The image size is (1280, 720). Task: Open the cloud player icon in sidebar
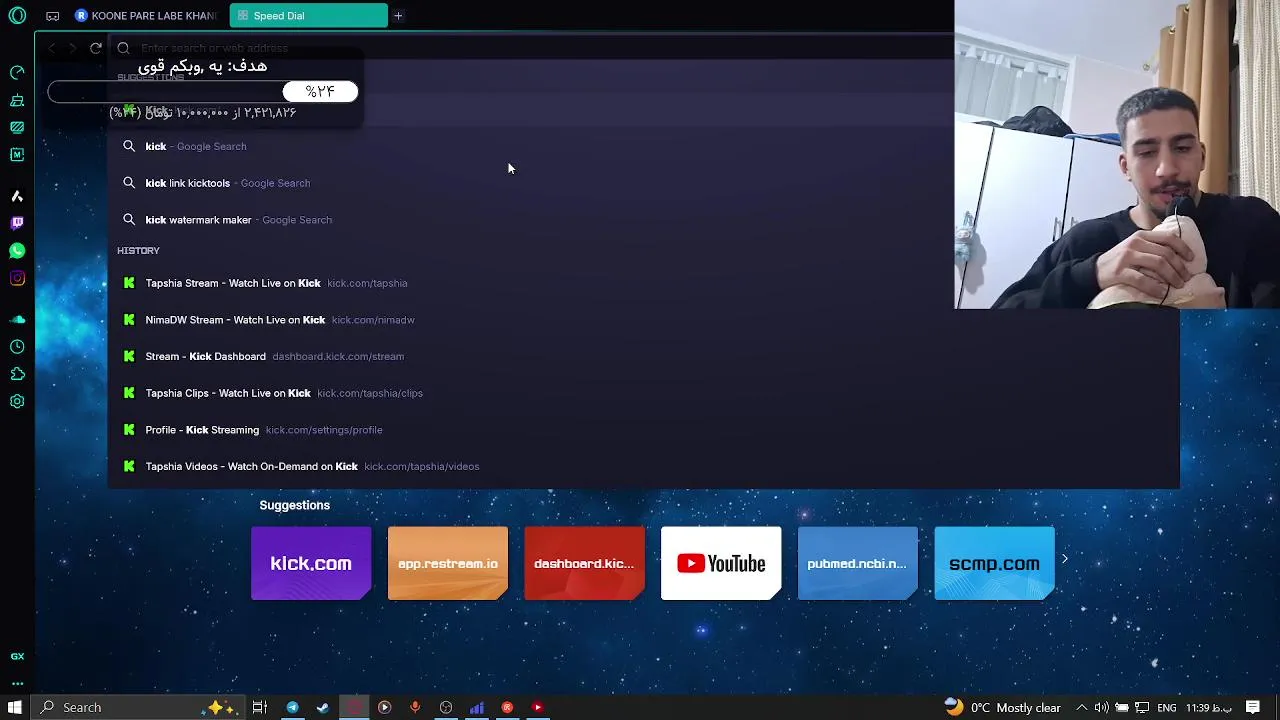(x=17, y=319)
